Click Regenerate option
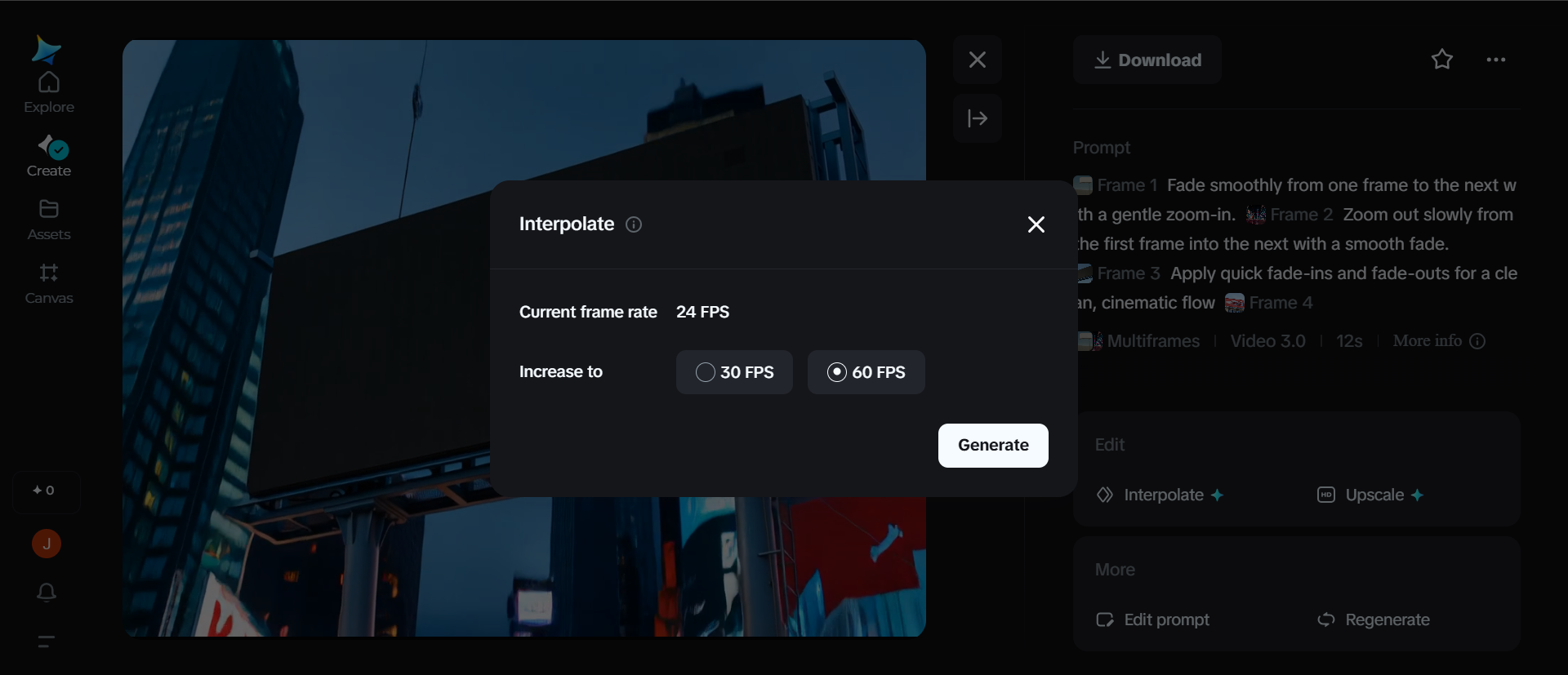The height and width of the screenshot is (675, 1568). (x=1374, y=620)
